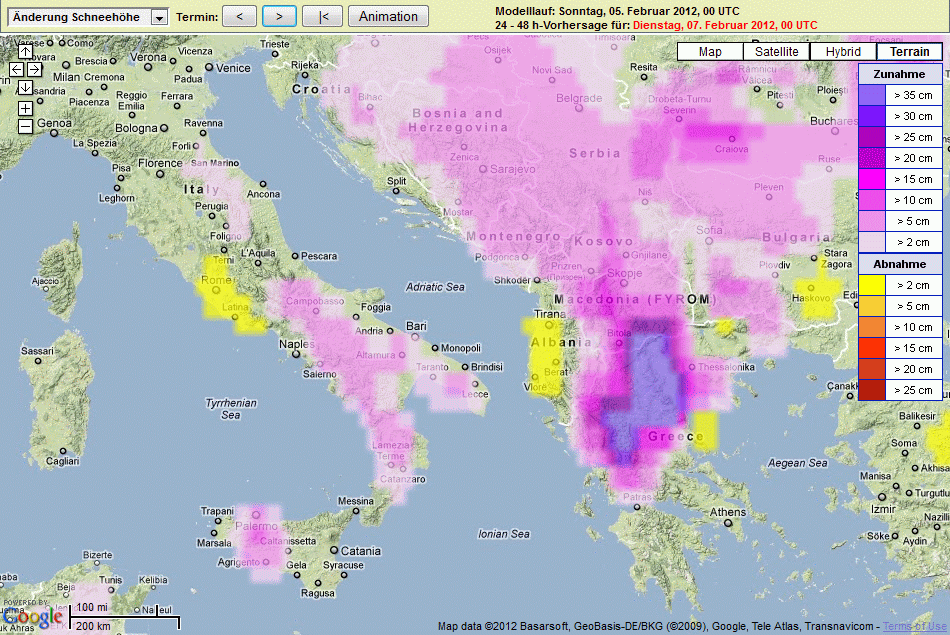Viewport: 950px width, 635px height.
Task: Start the Animation playback
Action: [389, 16]
